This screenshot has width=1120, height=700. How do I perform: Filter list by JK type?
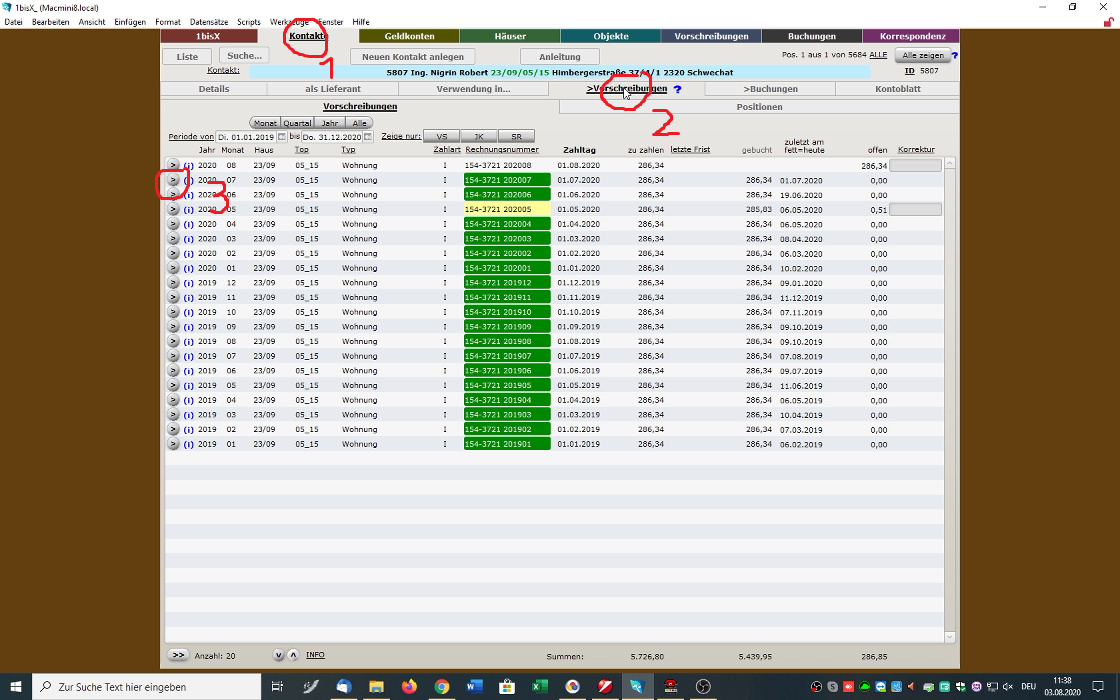(478, 137)
